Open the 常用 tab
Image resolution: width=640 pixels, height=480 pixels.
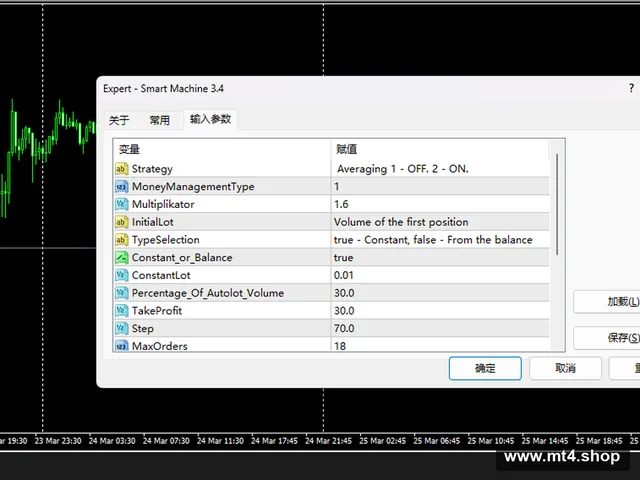(159, 120)
